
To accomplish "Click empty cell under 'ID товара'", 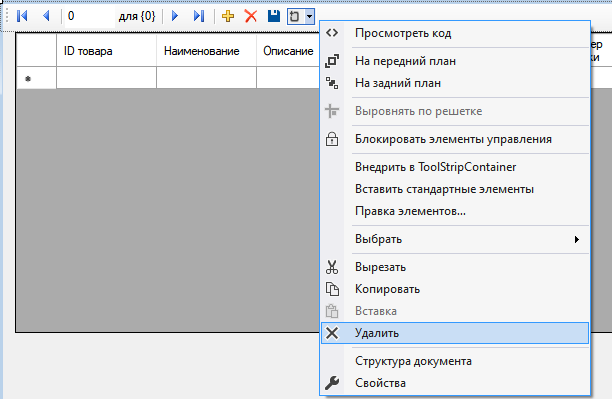I will [107, 78].
